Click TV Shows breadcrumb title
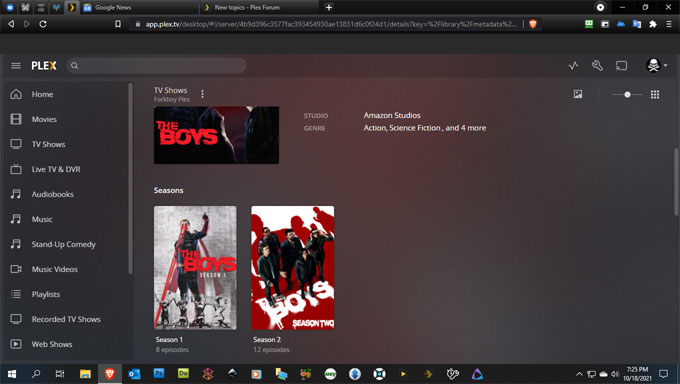This screenshot has height=384, width=680. [170, 90]
